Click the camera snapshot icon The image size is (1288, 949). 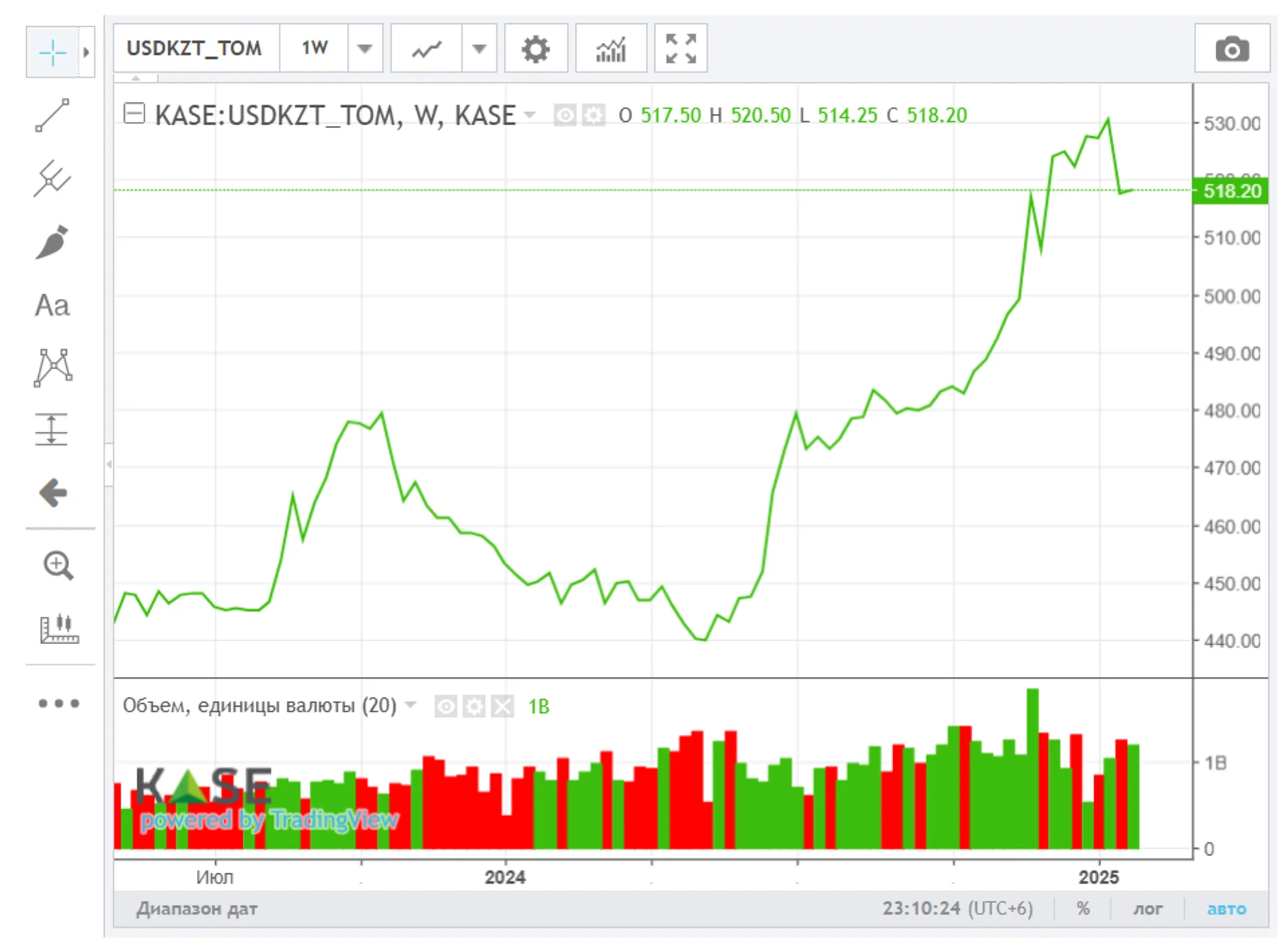click(1232, 49)
